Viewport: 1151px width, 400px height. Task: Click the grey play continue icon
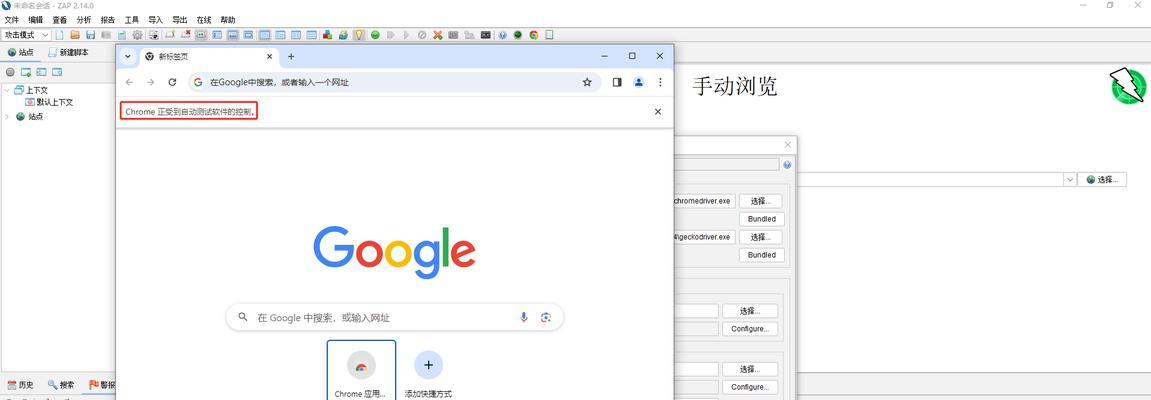[x=406, y=34]
